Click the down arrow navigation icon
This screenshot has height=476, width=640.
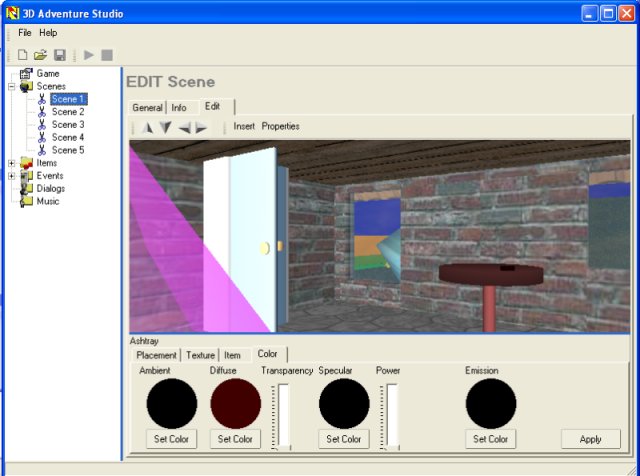point(166,127)
